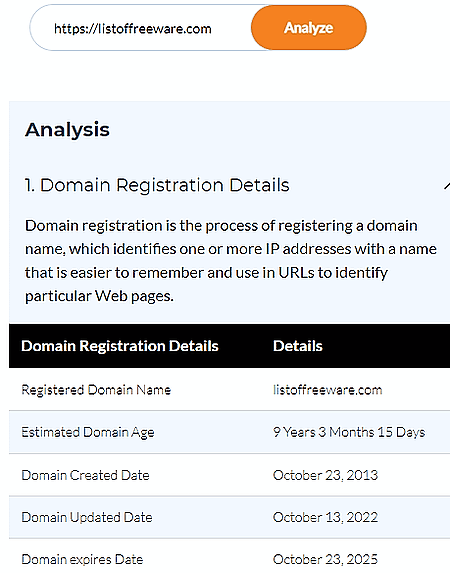Click the black table header bar
Image resolution: width=450 pixels, height=573 pixels.
229,346
